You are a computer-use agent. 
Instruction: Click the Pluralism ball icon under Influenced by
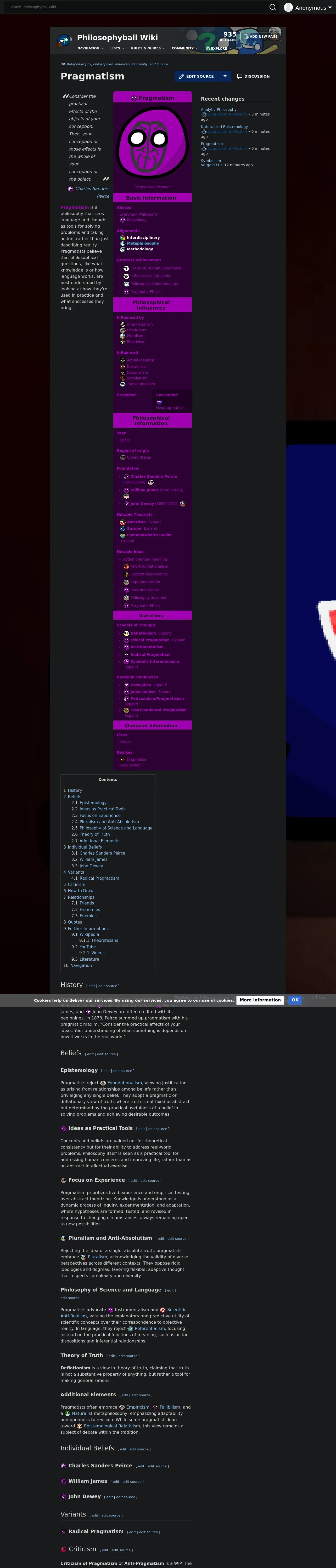(x=122, y=336)
